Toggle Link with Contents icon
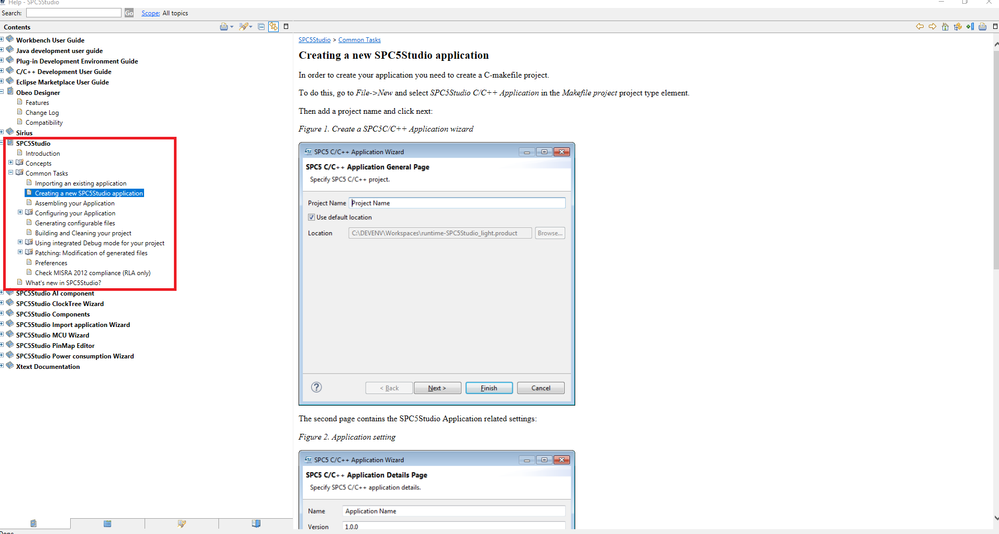Image resolution: width=999 pixels, height=534 pixels. (273, 27)
